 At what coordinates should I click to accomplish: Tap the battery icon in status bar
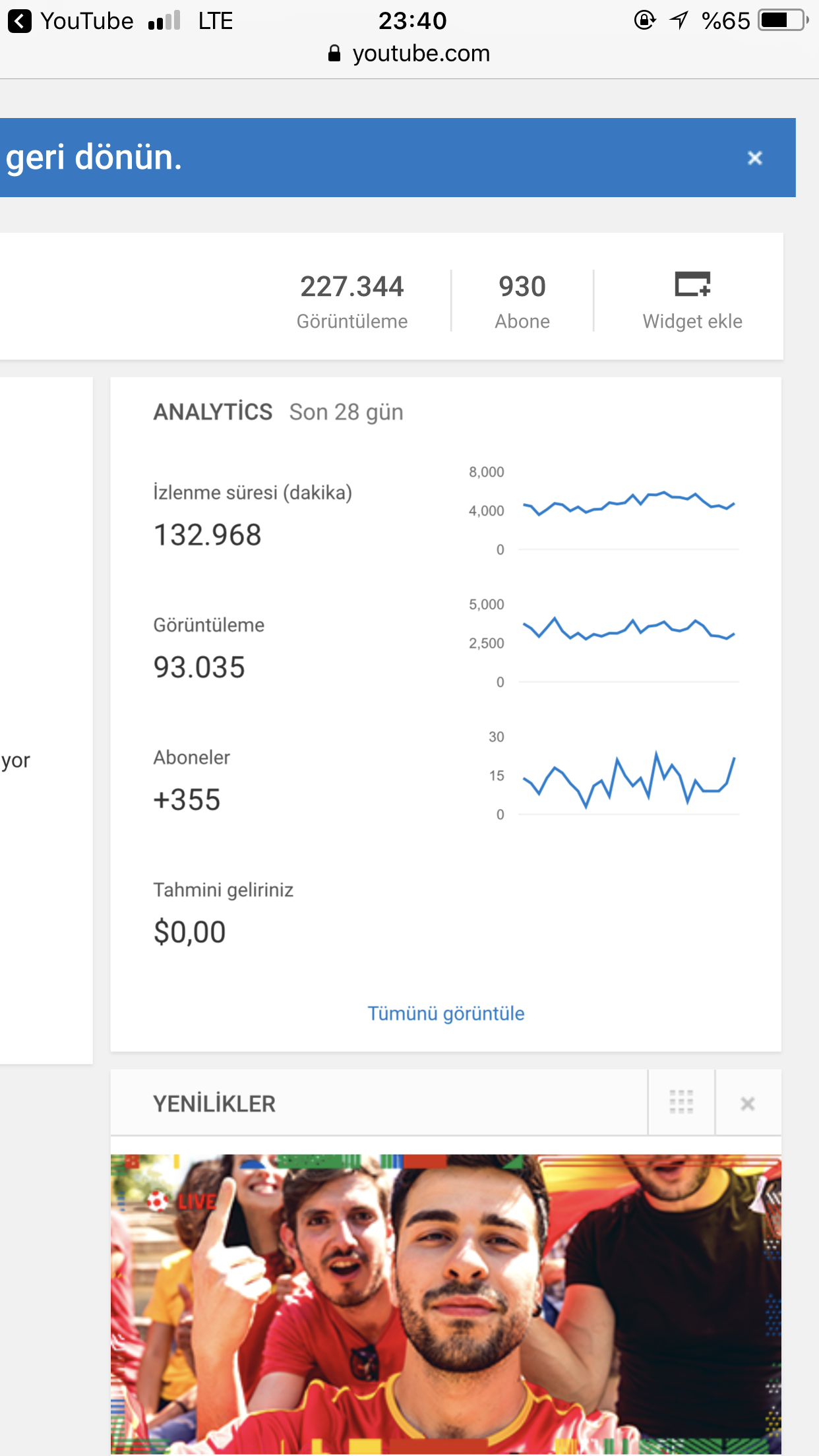(x=783, y=20)
